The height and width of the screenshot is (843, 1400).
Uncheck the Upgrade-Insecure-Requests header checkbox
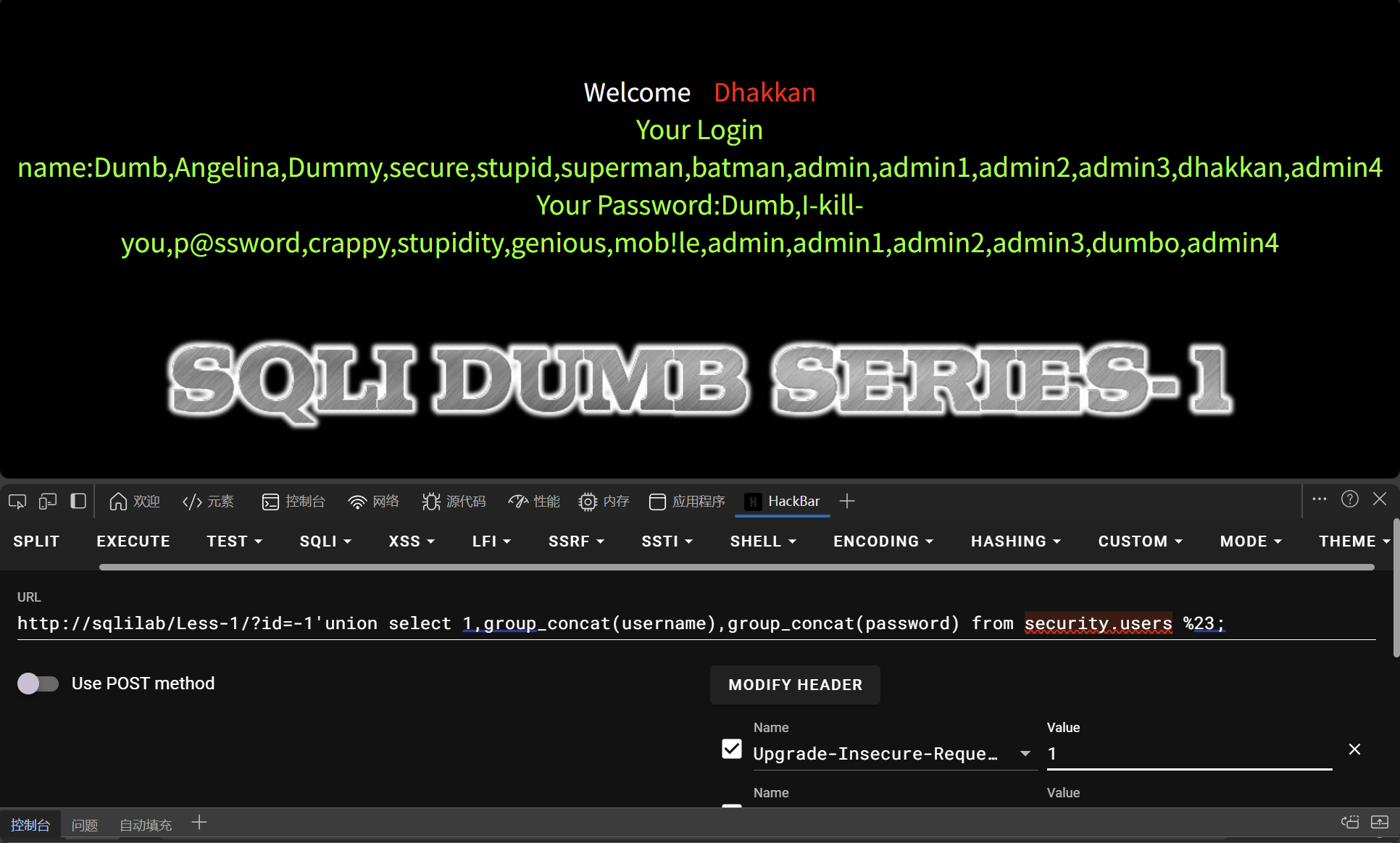(x=732, y=749)
